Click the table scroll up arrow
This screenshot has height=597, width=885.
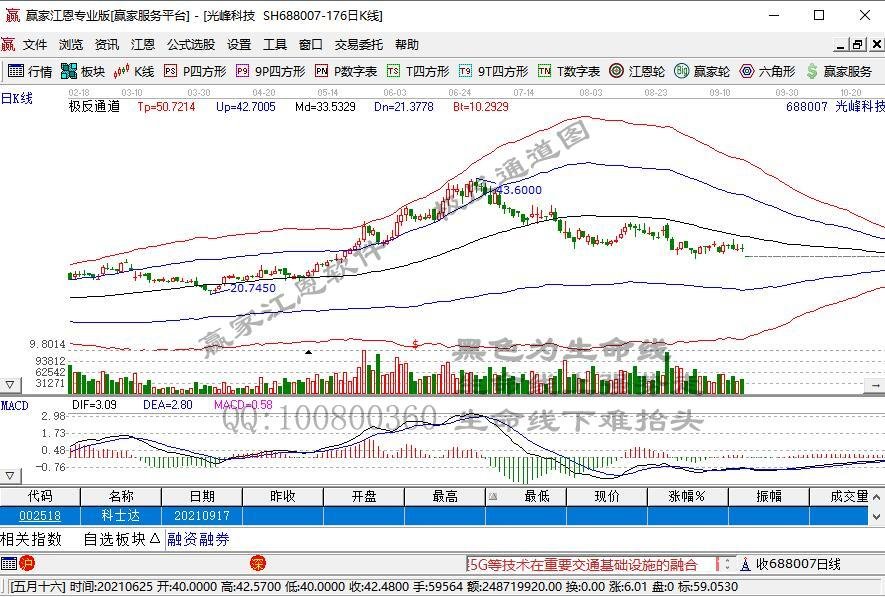[877, 497]
